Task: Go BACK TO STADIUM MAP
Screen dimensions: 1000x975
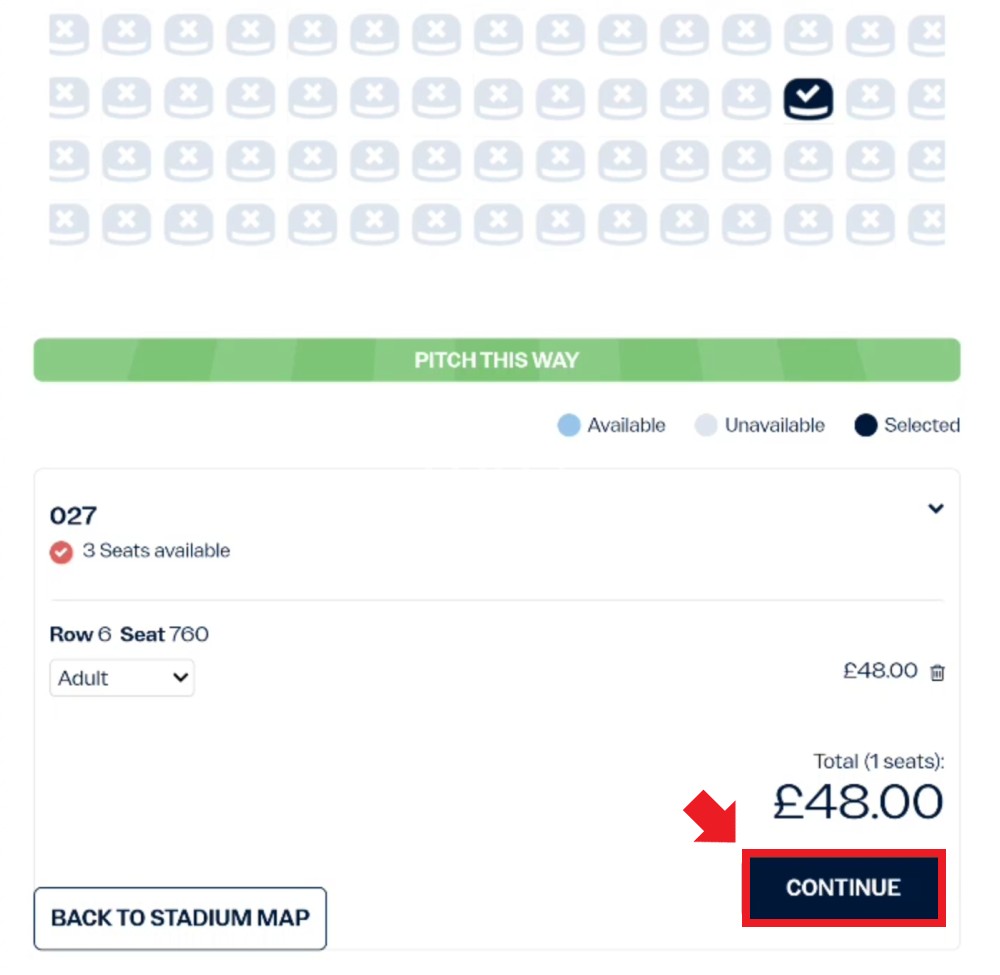Action: [180, 918]
